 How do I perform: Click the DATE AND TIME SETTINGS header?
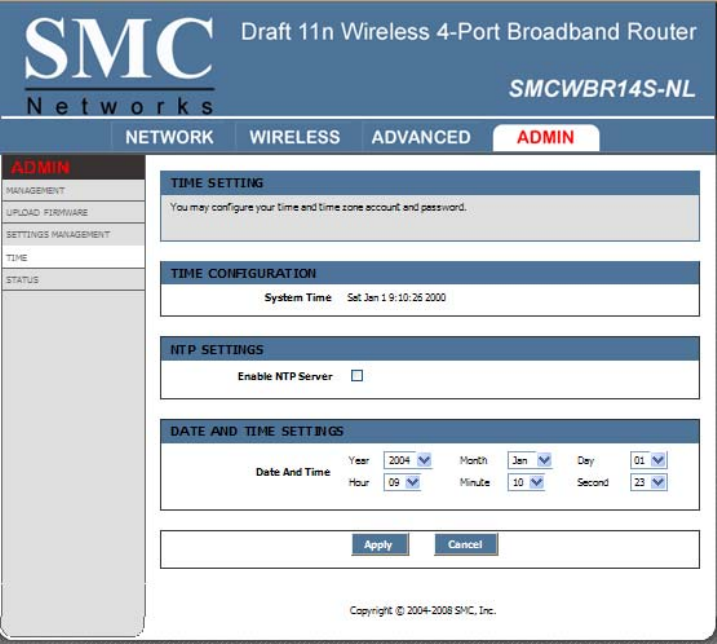pyautogui.click(x=430, y=431)
